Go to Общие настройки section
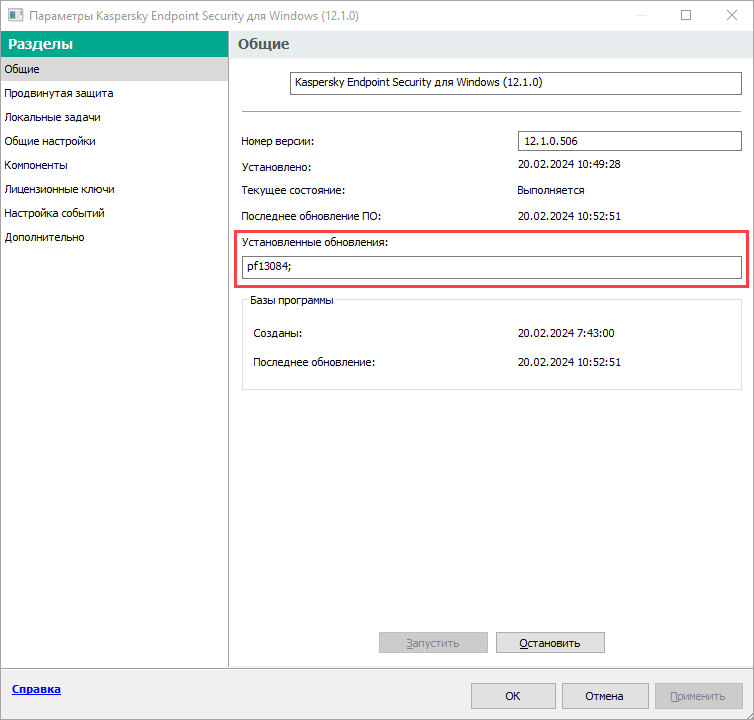The height and width of the screenshot is (720, 754). point(114,141)
